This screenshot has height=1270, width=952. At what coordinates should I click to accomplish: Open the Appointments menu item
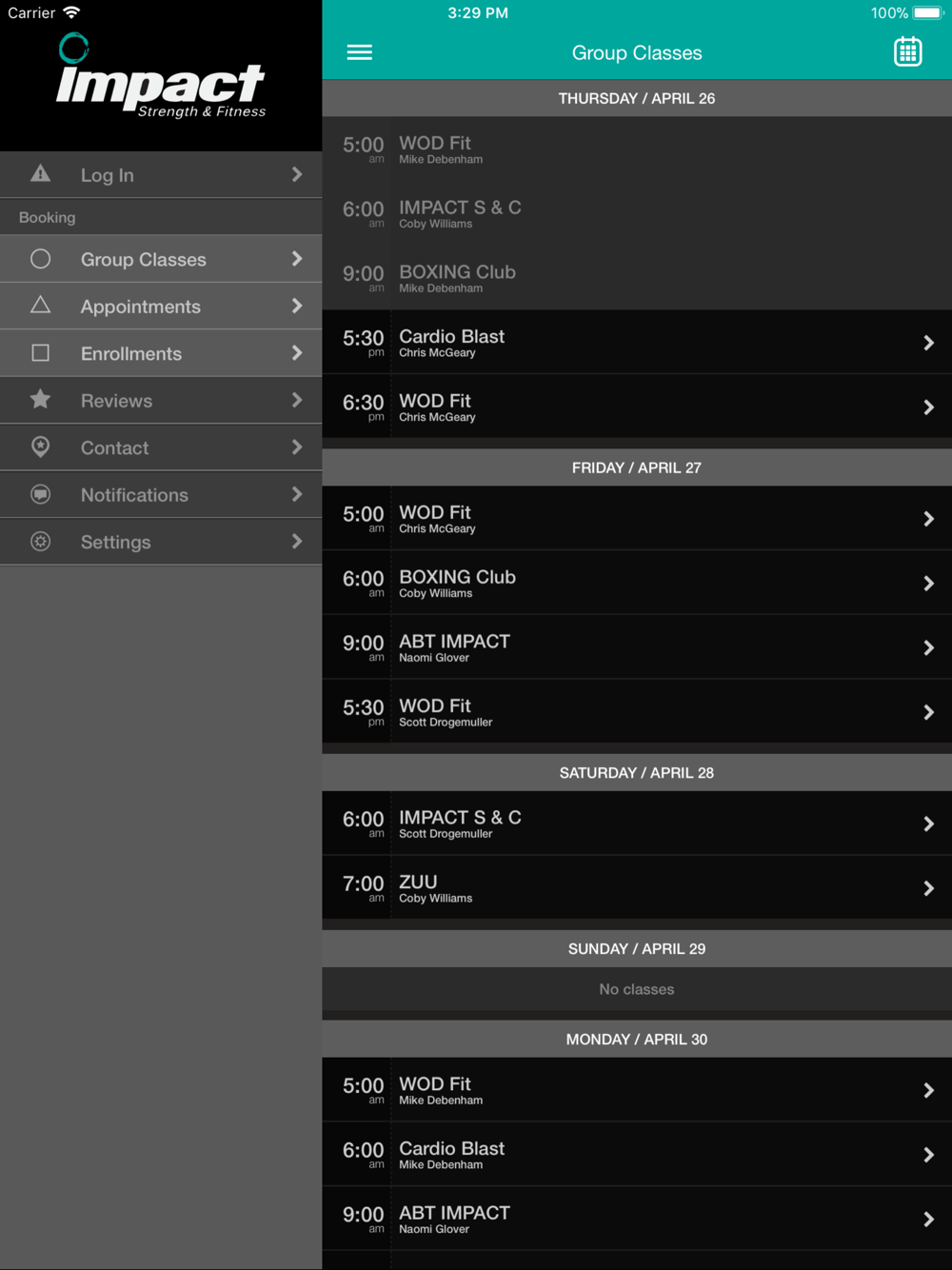(161, 307)
